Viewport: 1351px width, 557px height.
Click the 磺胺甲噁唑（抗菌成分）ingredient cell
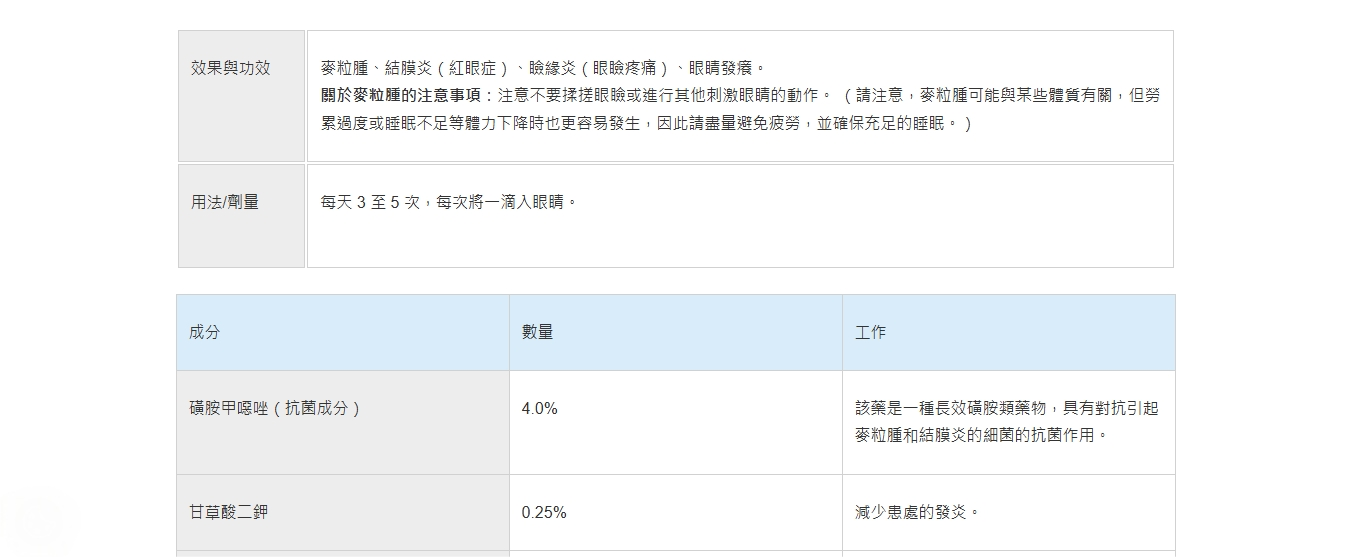[x=274, y=409]
